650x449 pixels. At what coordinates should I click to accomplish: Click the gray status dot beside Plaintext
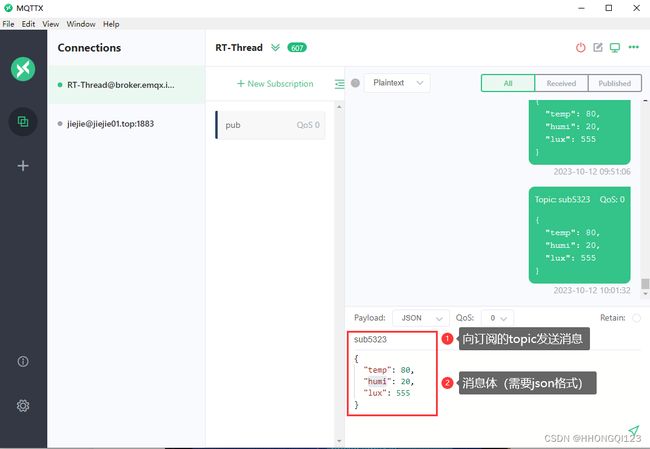[x=355, y=83]
